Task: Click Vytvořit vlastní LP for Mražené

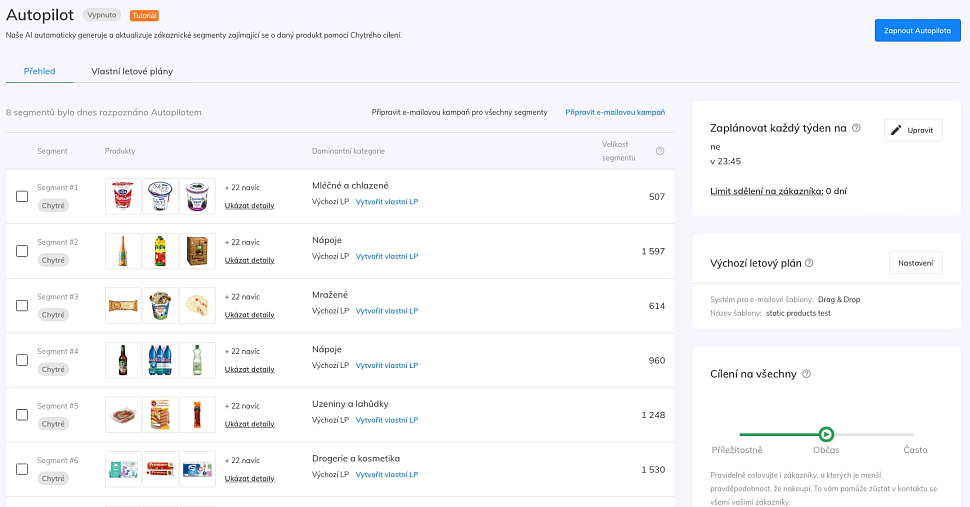Action: [x=387, y=311]
